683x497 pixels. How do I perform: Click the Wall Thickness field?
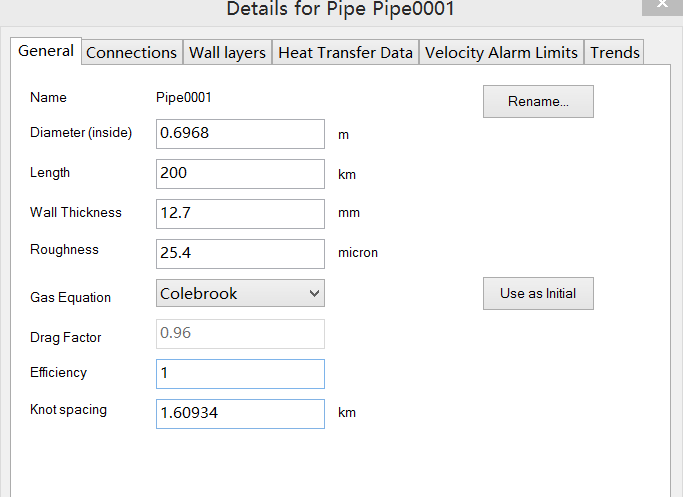coord(240,213)
